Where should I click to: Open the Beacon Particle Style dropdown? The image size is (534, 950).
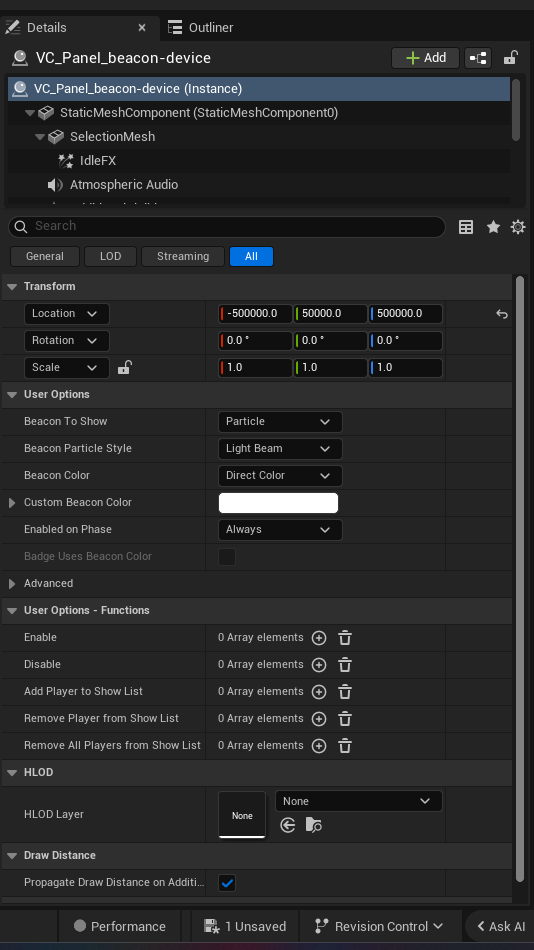tap(280, 449)
